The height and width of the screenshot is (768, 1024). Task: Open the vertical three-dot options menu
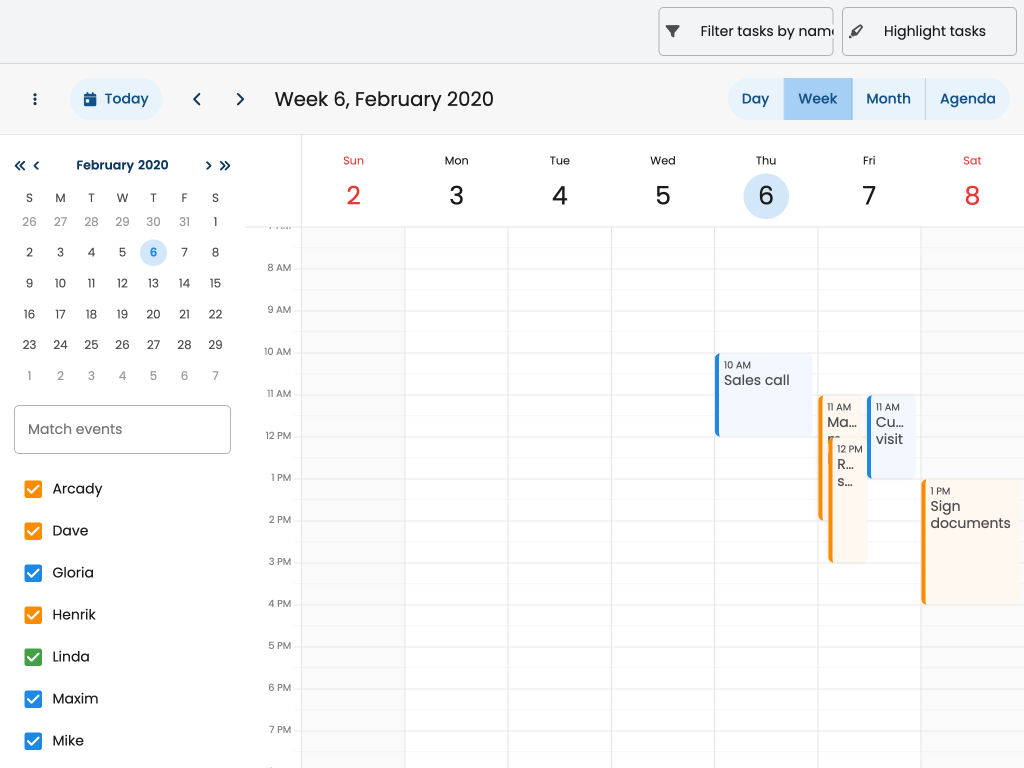(35, 99)
